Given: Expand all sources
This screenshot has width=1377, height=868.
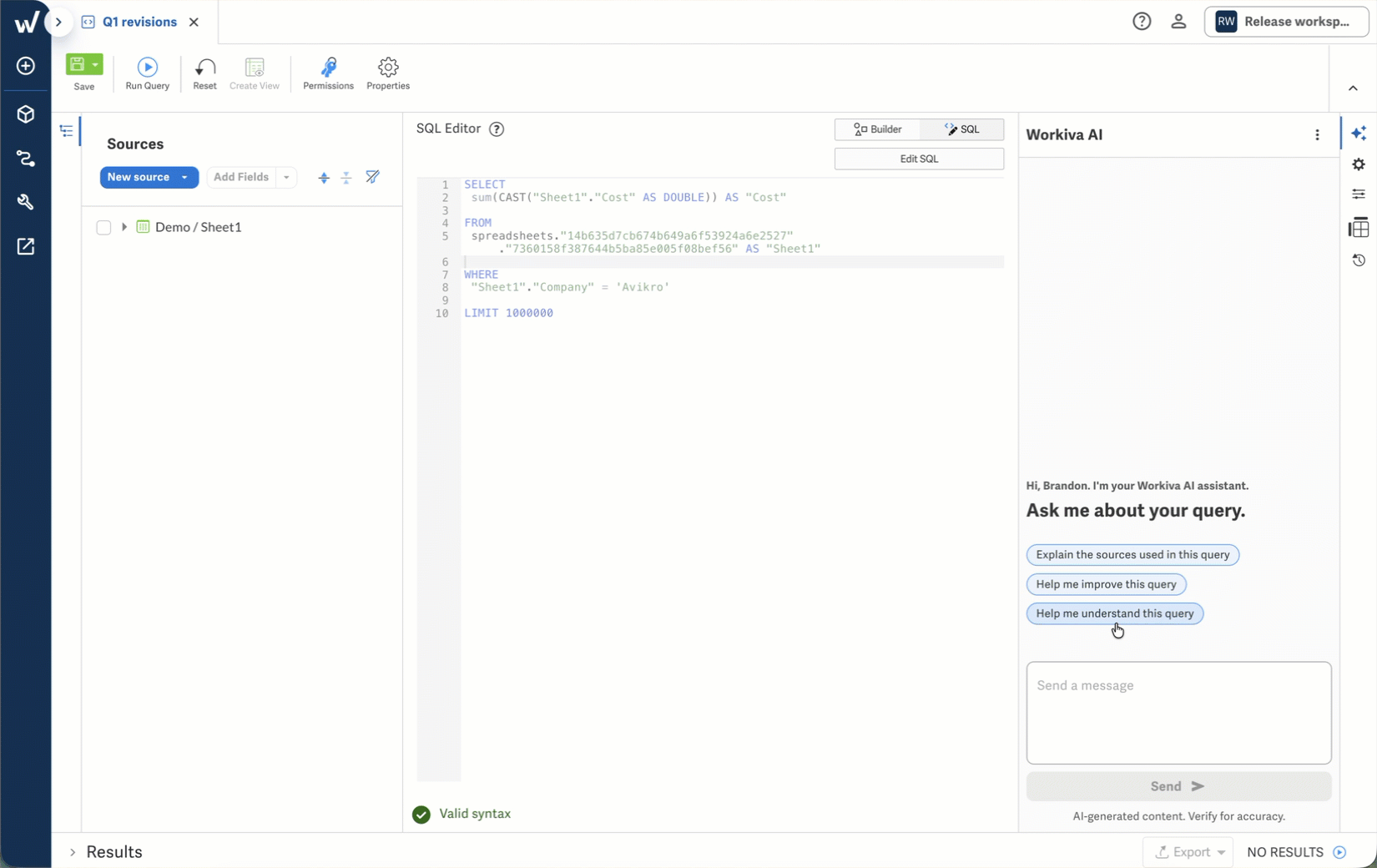Looking at the screenshot, I should (x=324, y=178).
